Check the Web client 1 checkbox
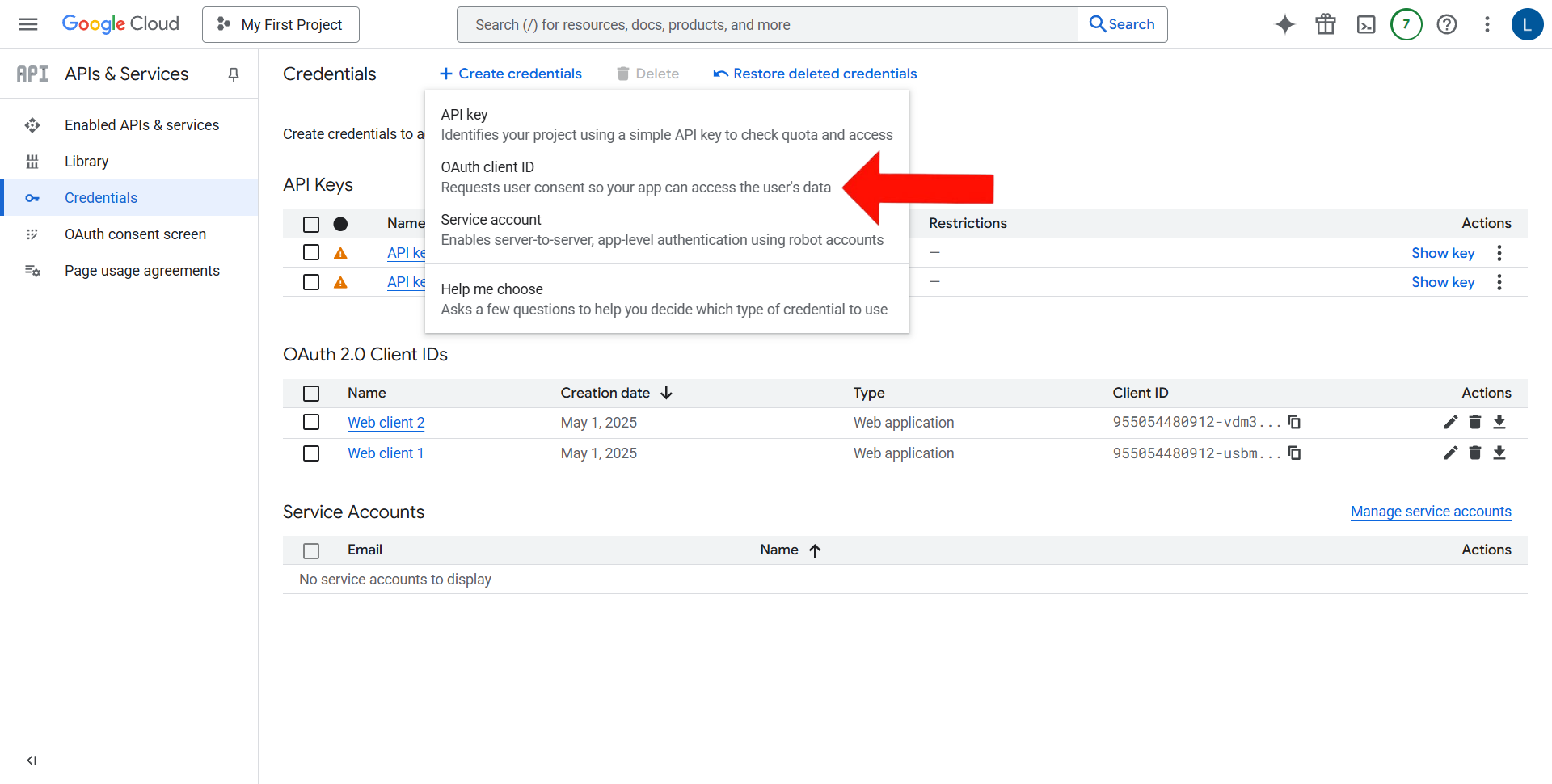The height and width of the screenshot is (784, 1552). point(311,453)
